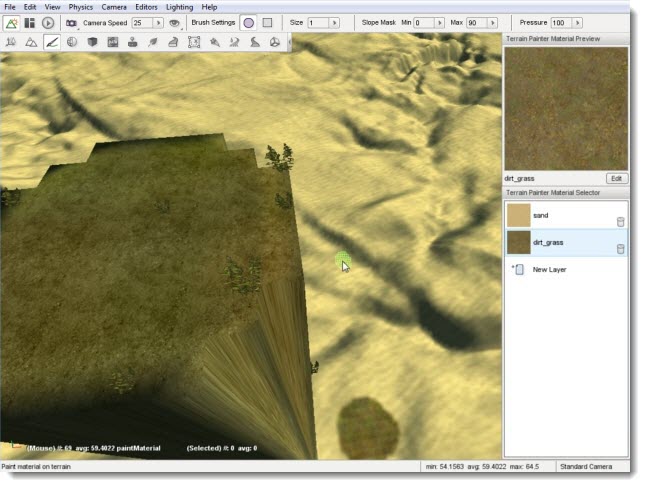Select the circle brush shape

pos(248,22)
